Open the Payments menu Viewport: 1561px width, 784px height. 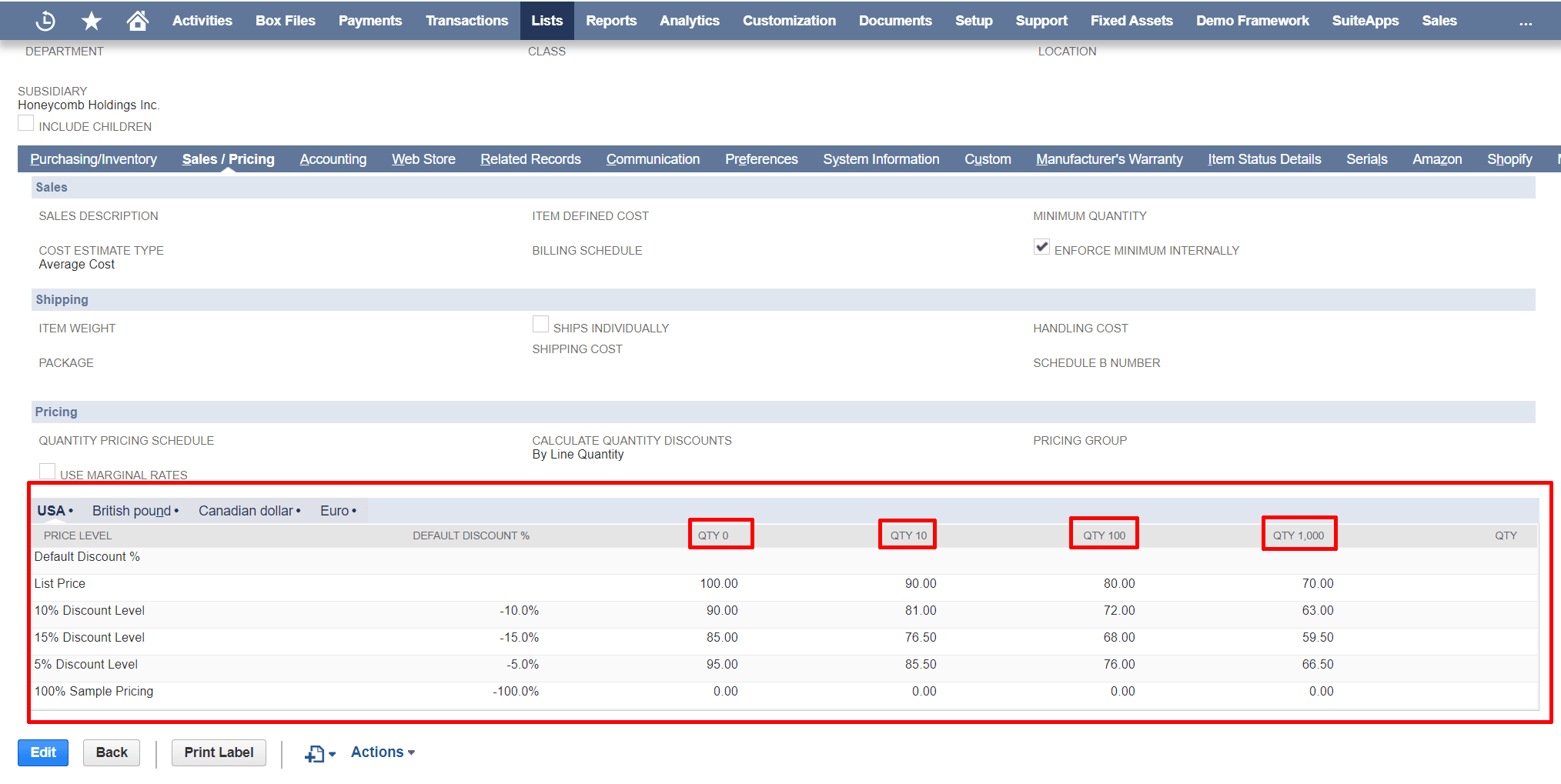[x=370, y=21]
